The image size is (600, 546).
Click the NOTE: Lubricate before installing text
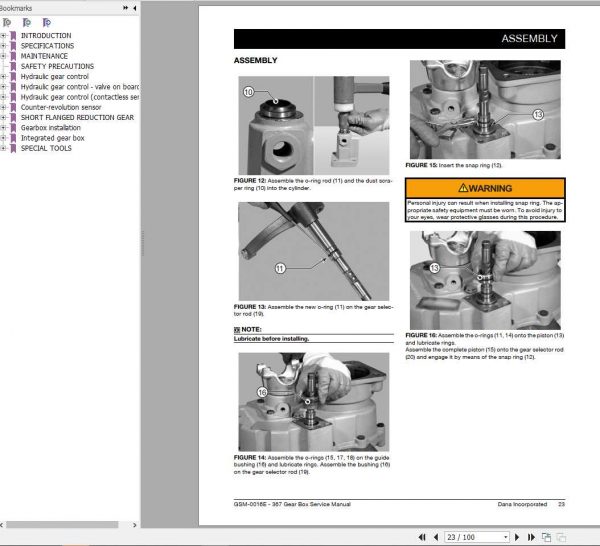pyautogui.click(x=313, y=334)
